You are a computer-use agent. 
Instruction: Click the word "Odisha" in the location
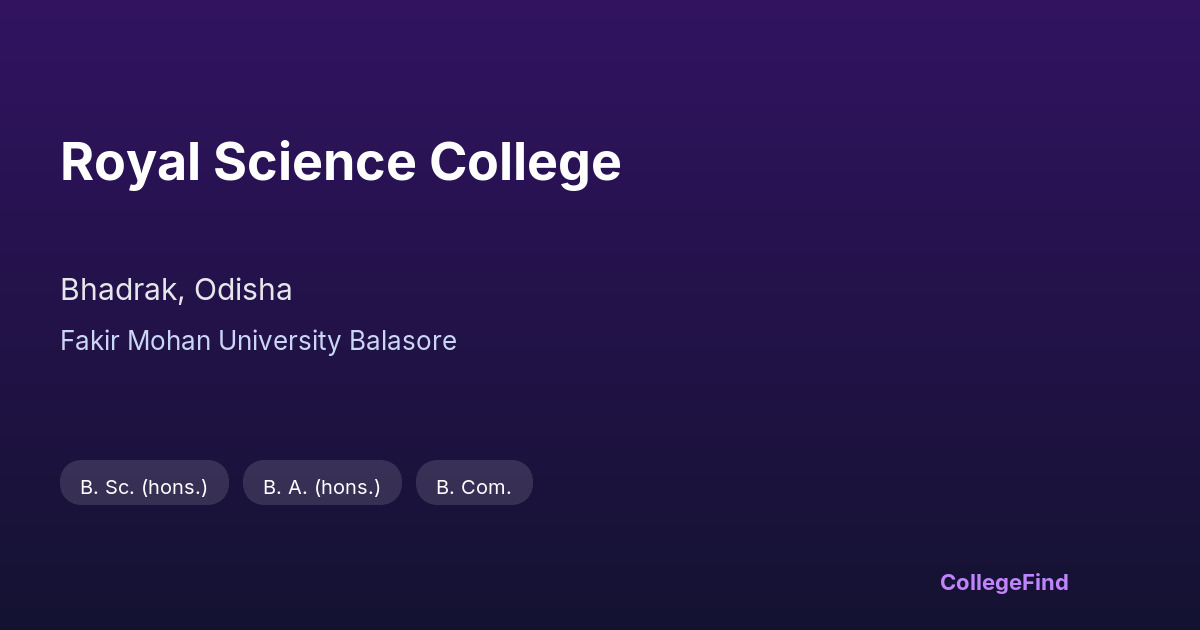(x=243, y=290)
